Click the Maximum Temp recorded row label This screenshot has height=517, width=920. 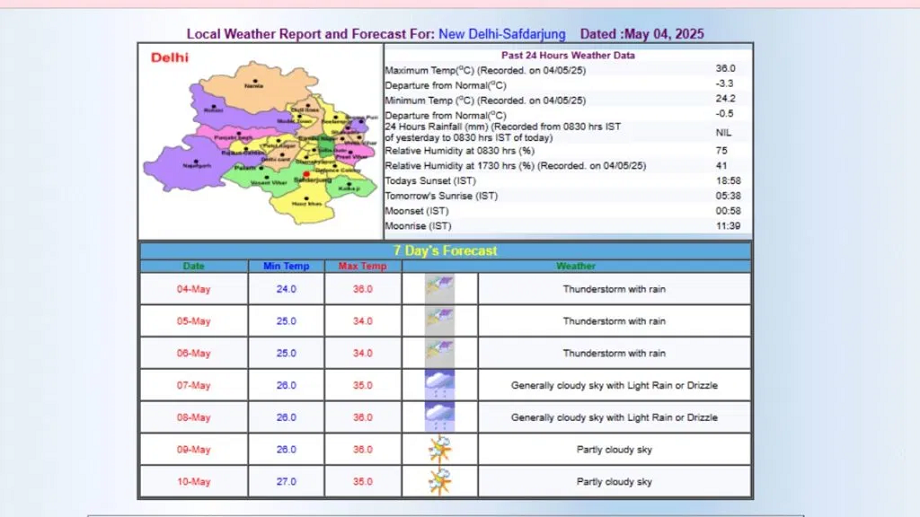point(485,70)
